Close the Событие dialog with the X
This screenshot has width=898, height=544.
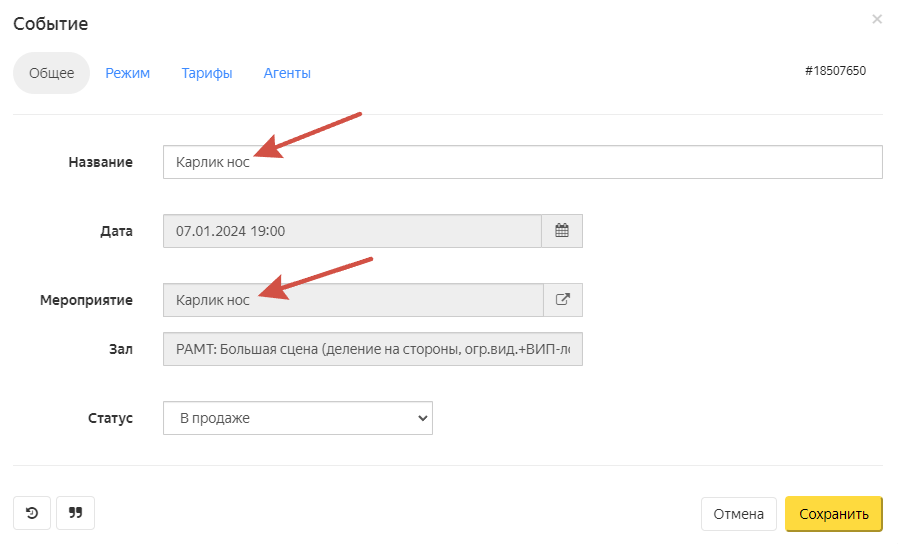[x=877, y=19]
